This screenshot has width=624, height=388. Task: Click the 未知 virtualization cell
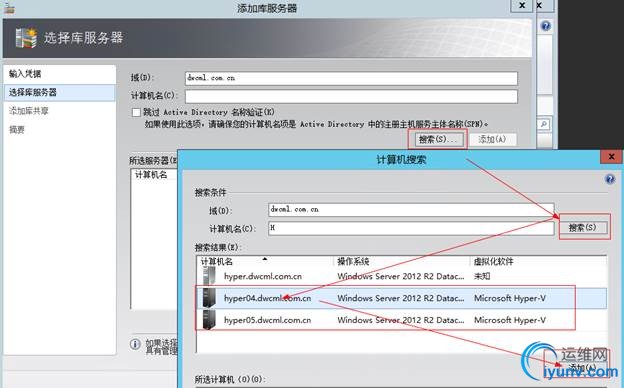click(482, 276)
